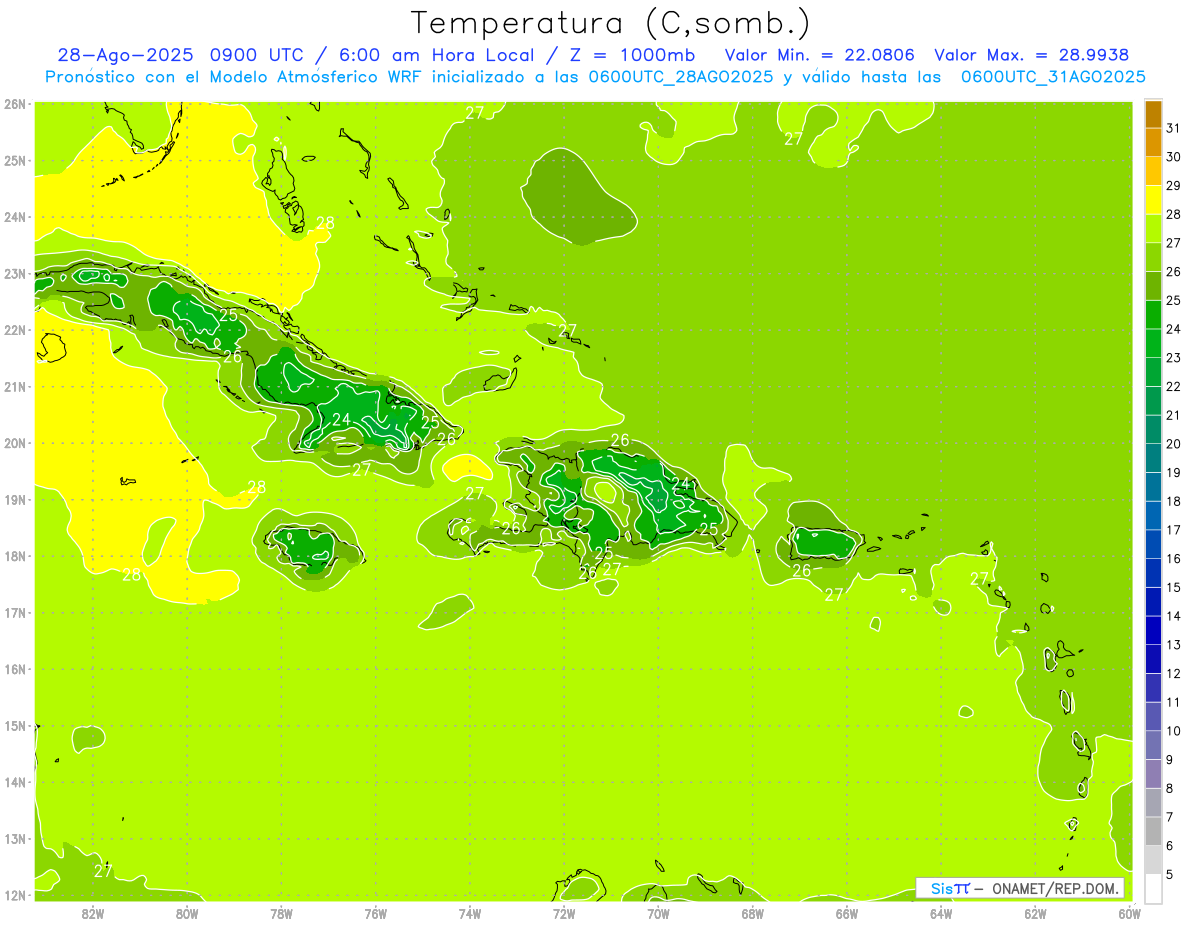Click the yellow legend swatch between 28 and 29
This screenshot has width=1200, height=927.
coord(1153,200)
